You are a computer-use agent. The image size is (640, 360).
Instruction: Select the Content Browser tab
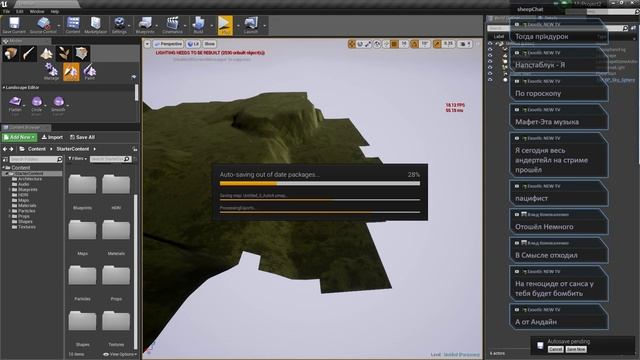click(25, 127)
